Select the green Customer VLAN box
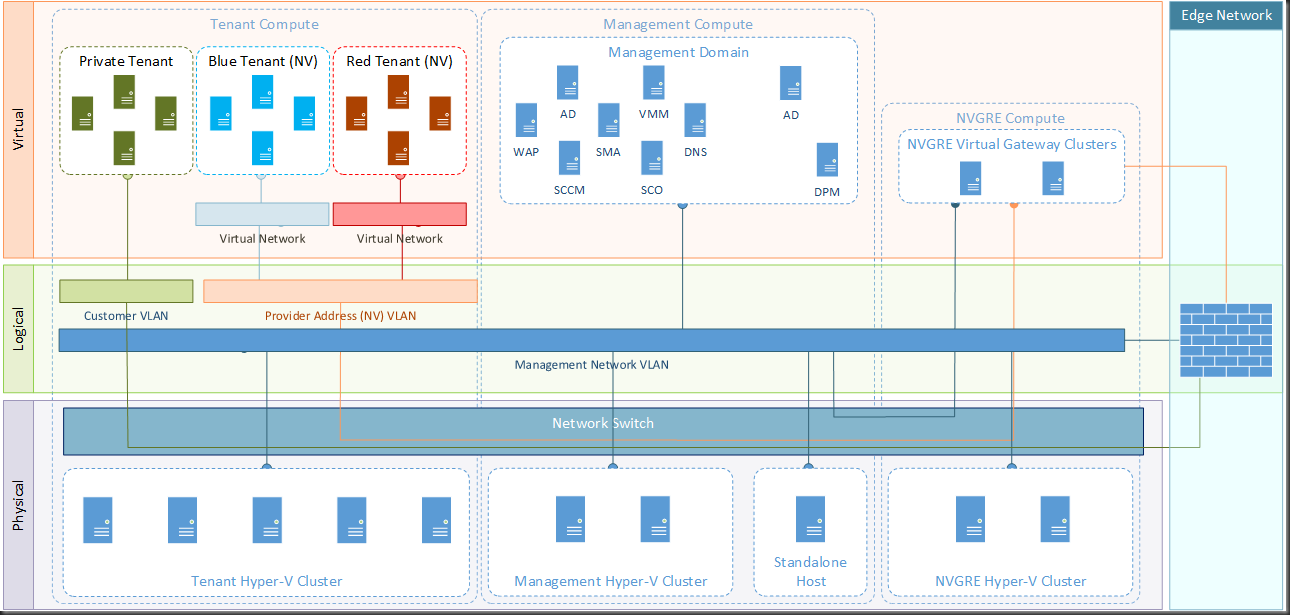This screenshot has height=615, width=1290. pyautogui.click(x=126, y=291)
